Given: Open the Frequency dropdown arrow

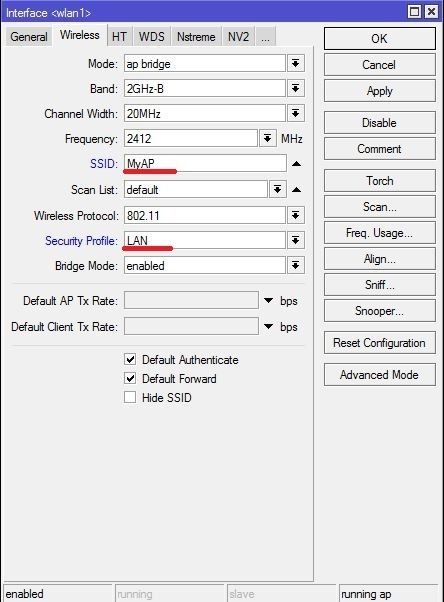Looking at the screenshot, I should [x=268, y=138].
